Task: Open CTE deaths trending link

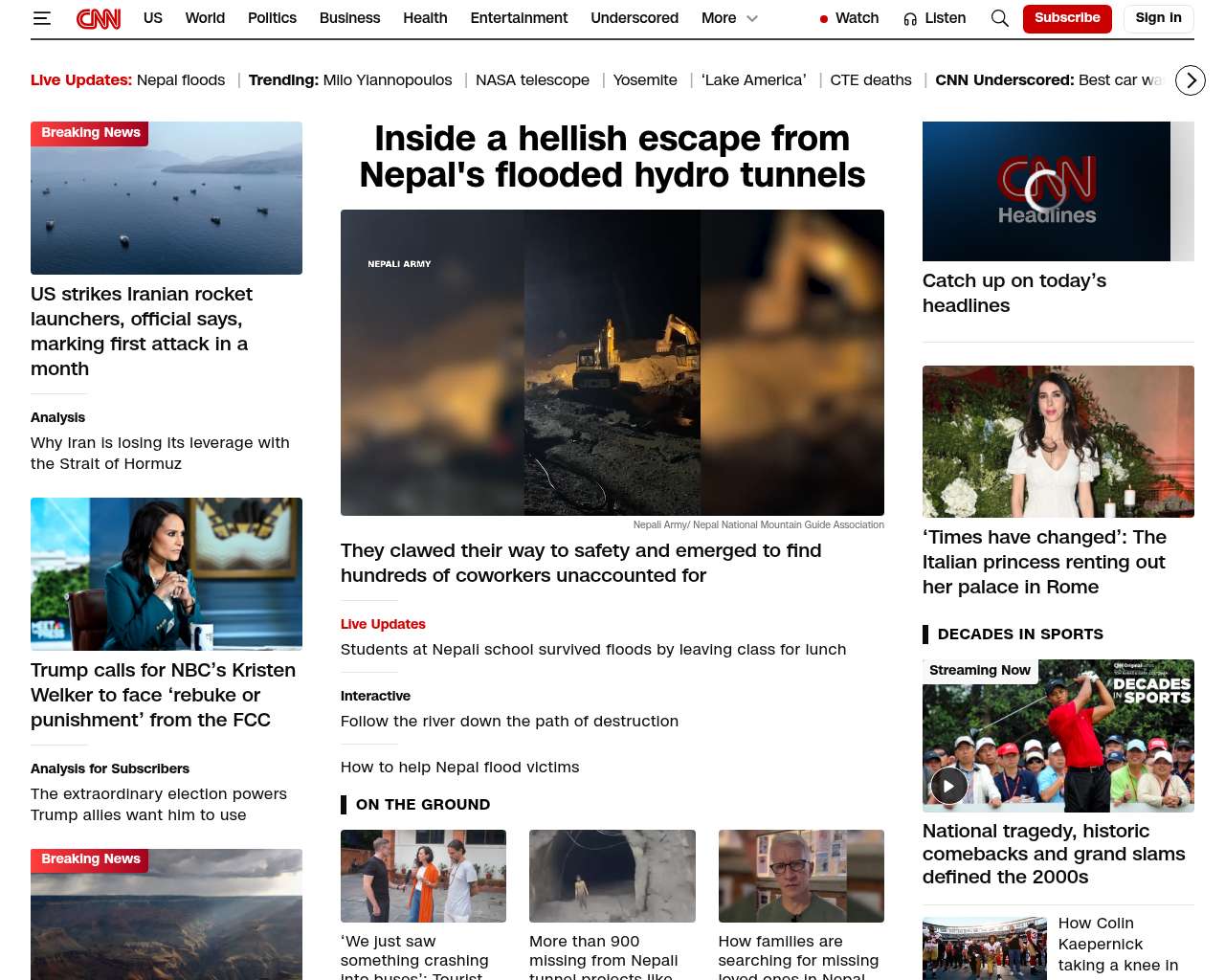Action: point(871,80)
